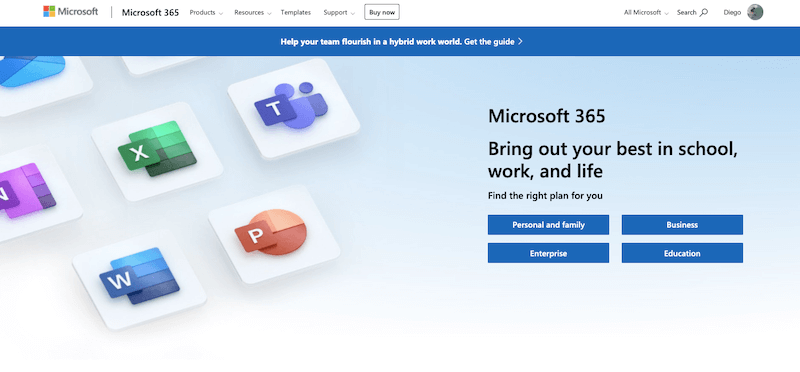Click the Microsoft 365 hero heading
The image size is (800, 372).
point(546,116)
